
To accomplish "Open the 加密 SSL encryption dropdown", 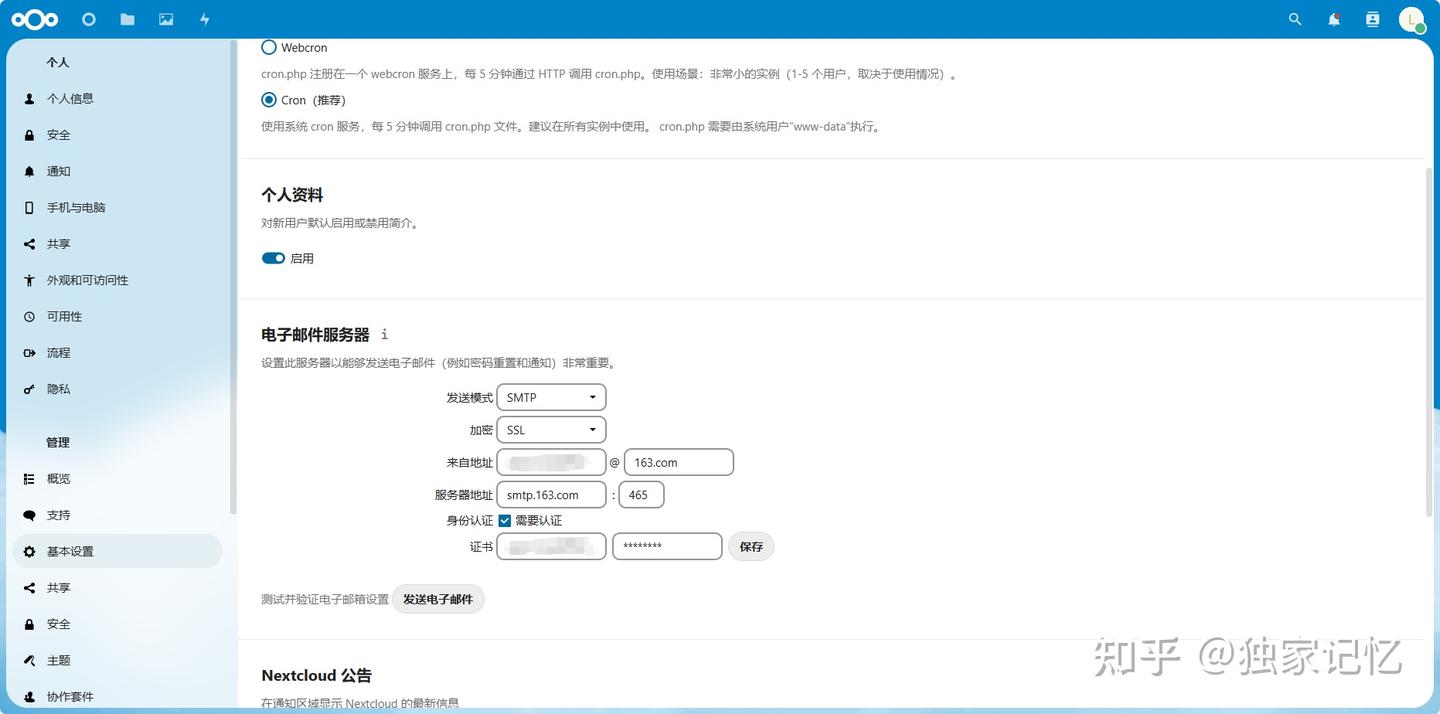I will pos(551,429).
